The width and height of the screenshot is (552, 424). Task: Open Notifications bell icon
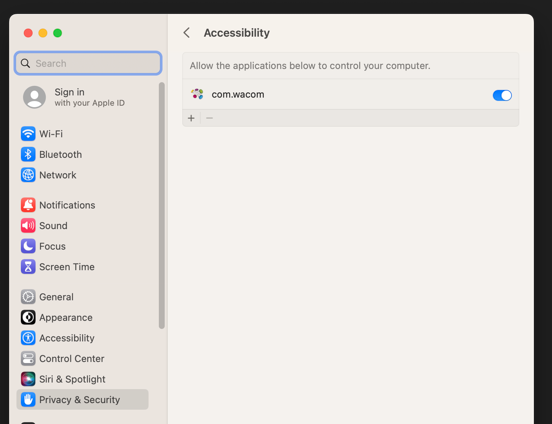[28, 205]
